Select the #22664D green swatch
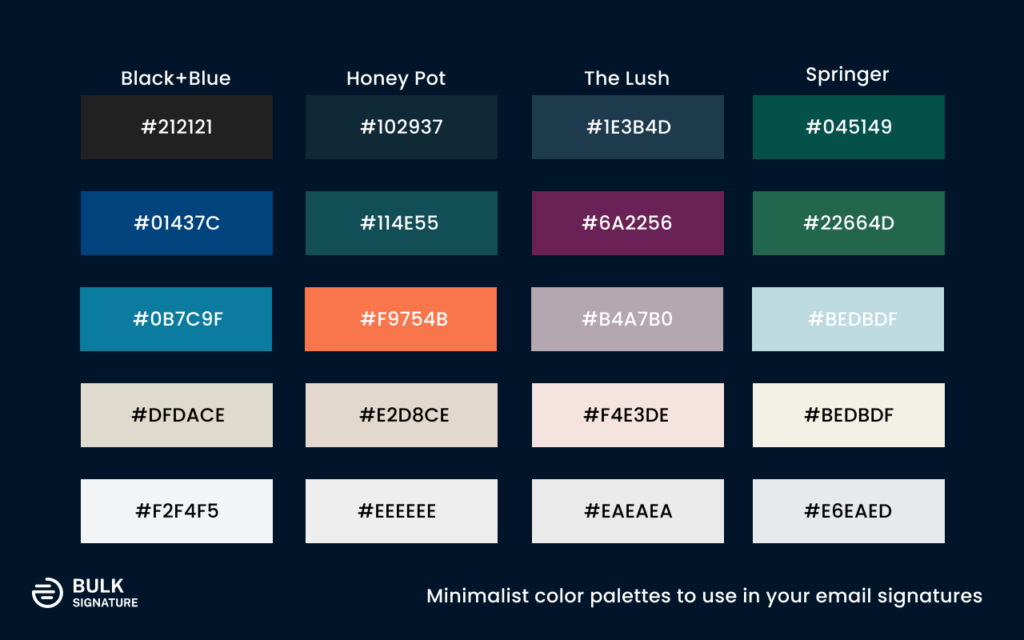Viewport: 1024px width, 640px height. [848, 223]
